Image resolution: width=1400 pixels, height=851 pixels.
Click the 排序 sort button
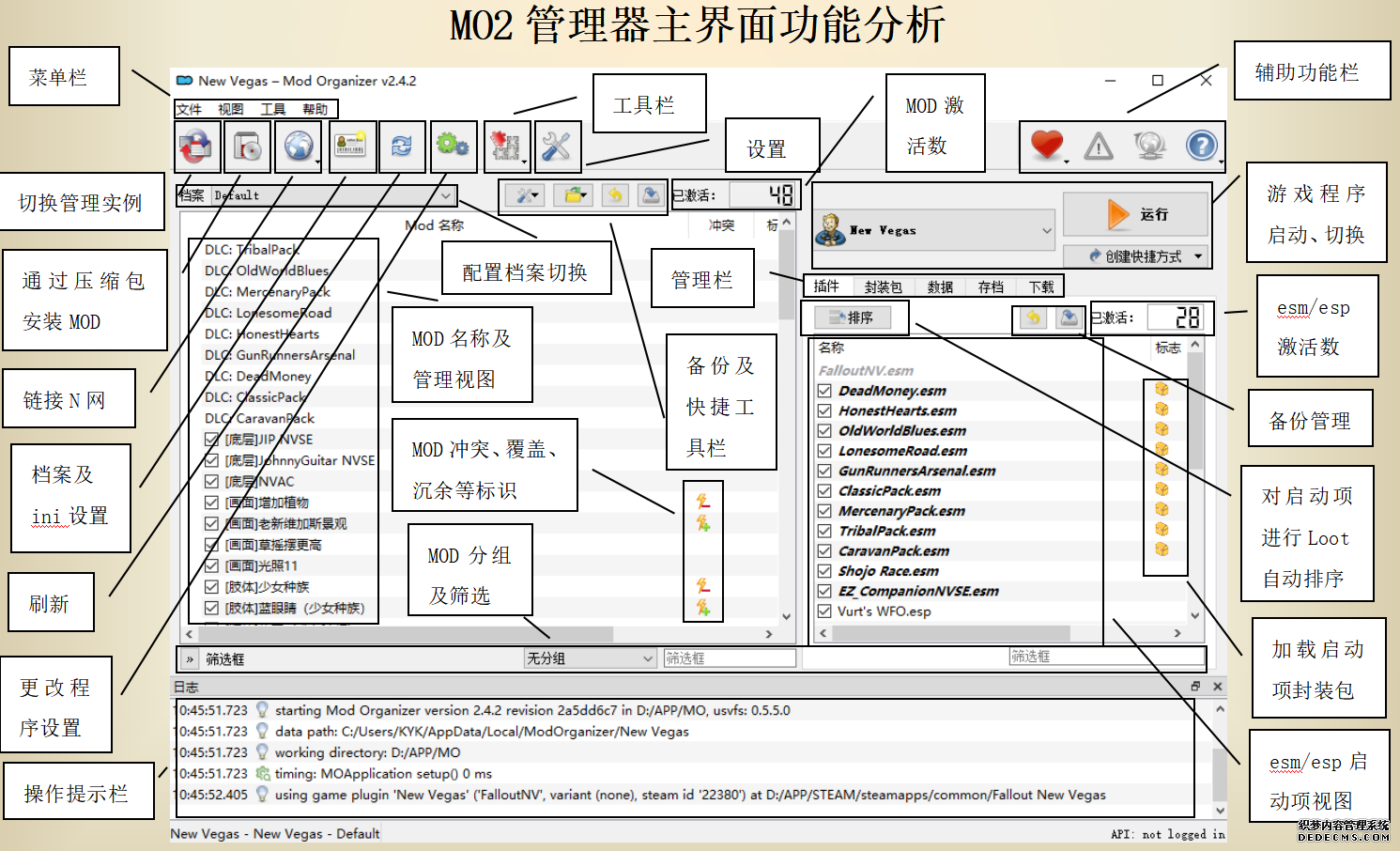click(853, 317)
